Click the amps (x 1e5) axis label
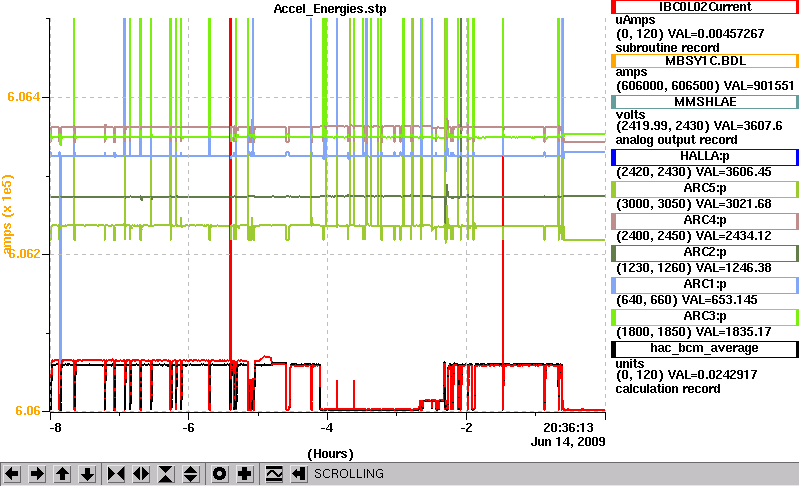Viewport: 799px width, 486px height. [x=7, y=214]
